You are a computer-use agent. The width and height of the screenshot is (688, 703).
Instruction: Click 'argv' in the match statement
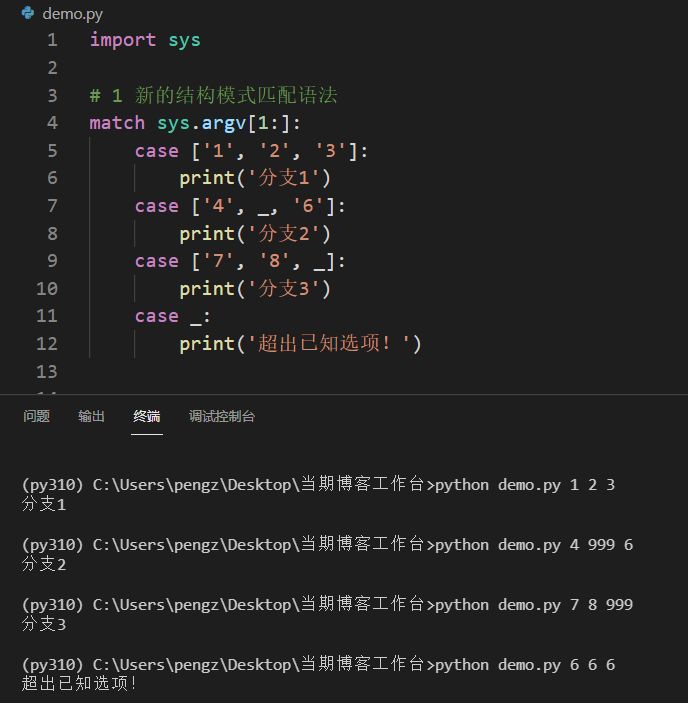click(224, 124)
